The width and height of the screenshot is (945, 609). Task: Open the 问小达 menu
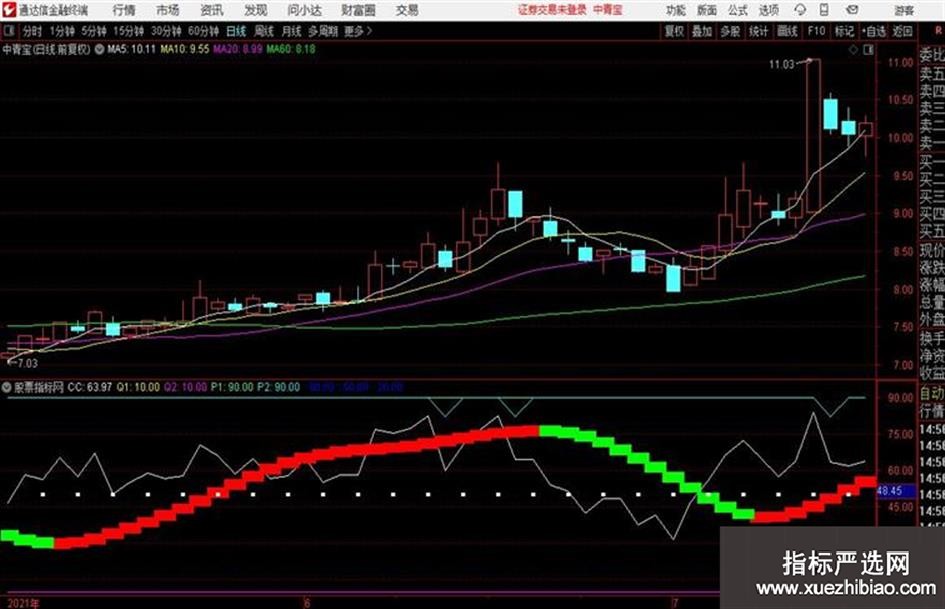click(x=304, y=10)
